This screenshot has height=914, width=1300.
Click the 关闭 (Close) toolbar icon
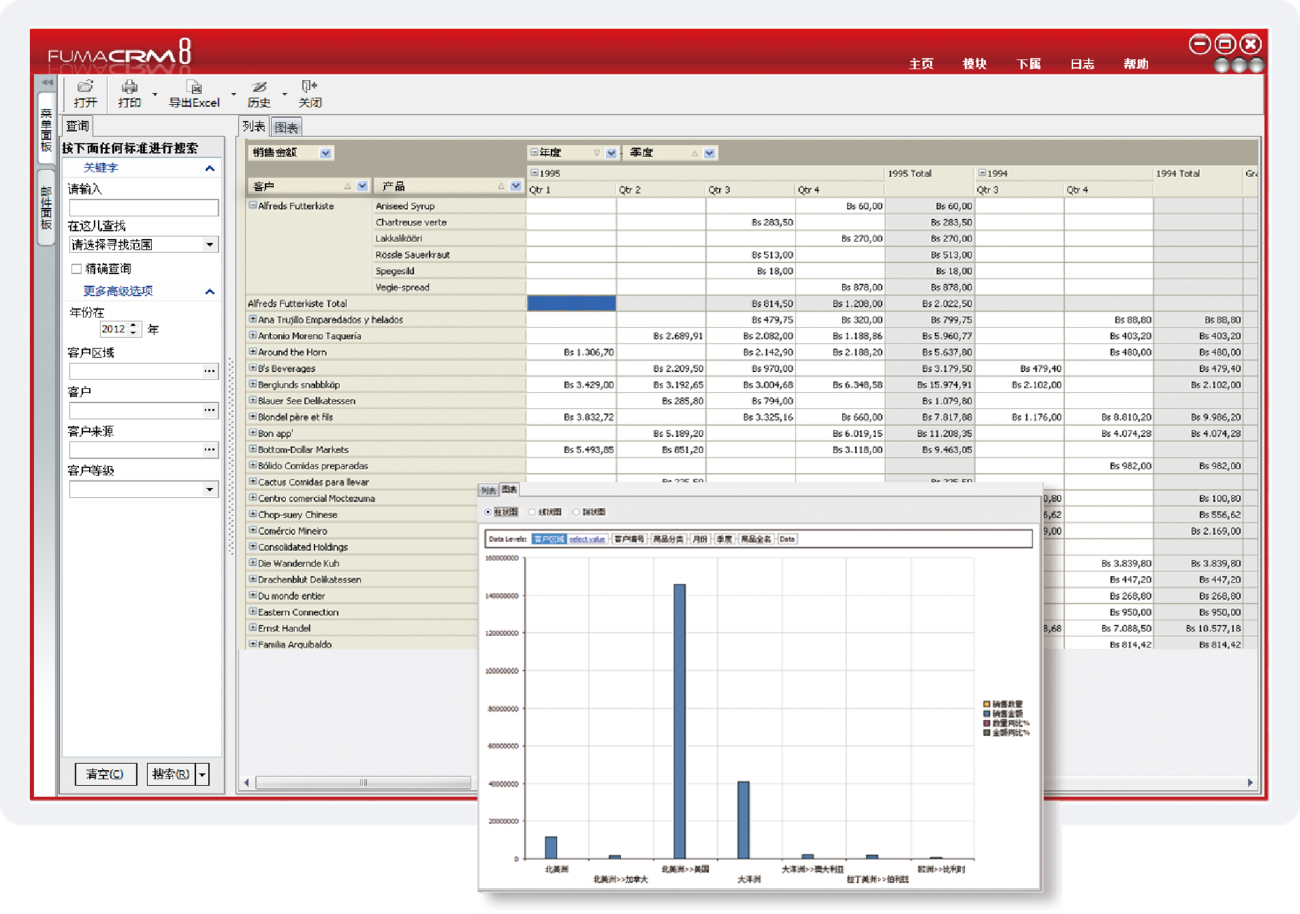tap(309, 87)
